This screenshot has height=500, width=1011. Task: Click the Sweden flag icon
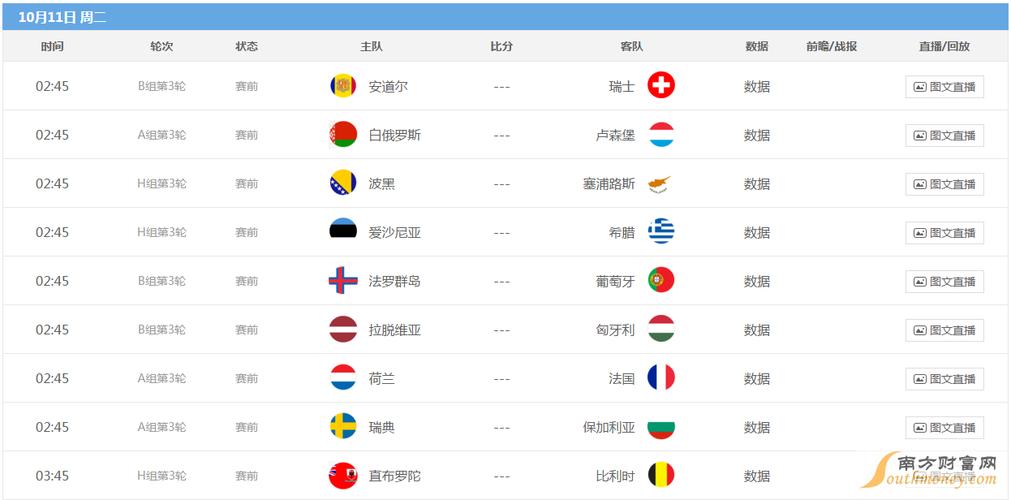click(343, 426)
